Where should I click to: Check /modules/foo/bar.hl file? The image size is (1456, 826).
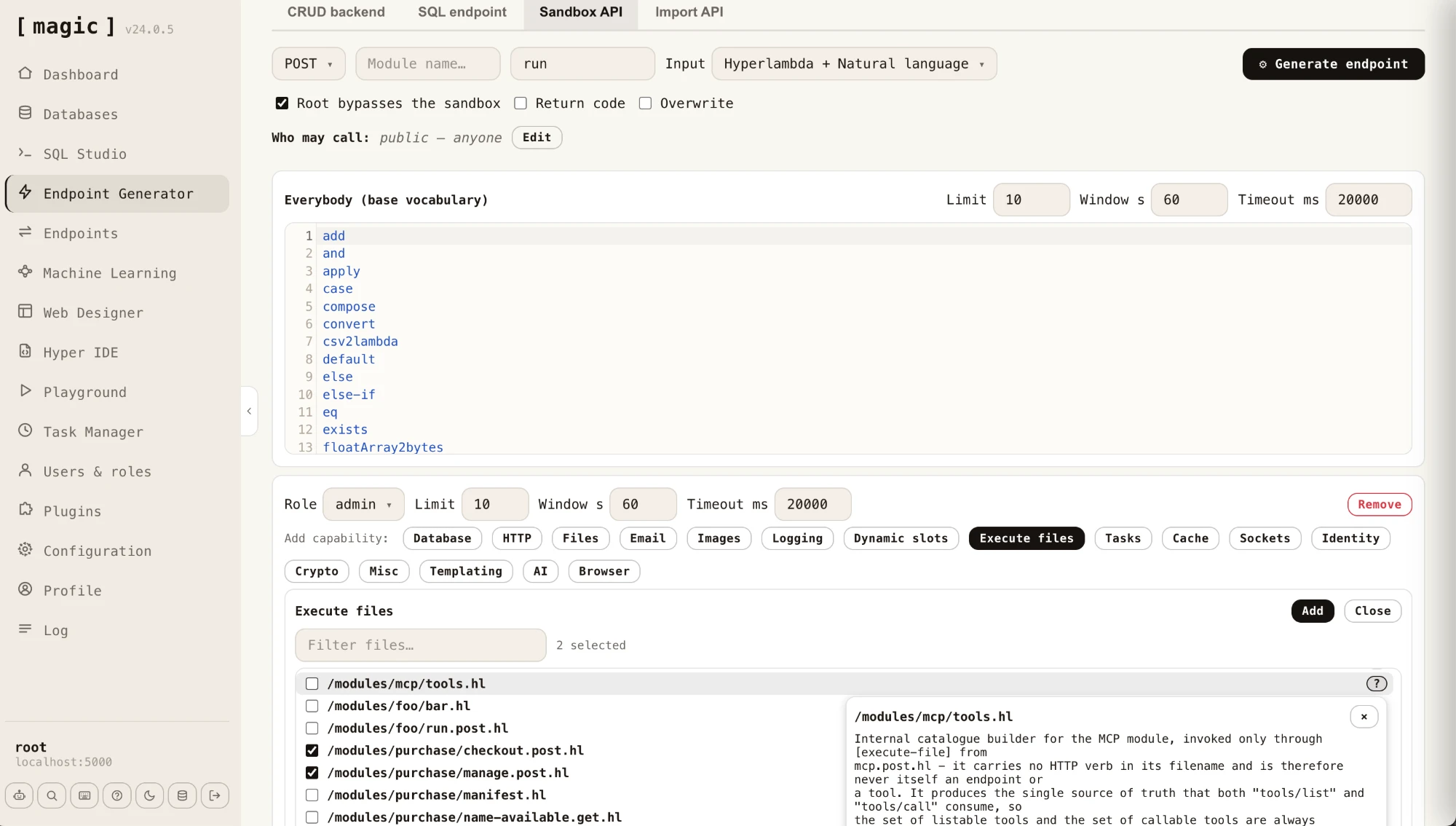pyautogui.click(x=312, y=706)
